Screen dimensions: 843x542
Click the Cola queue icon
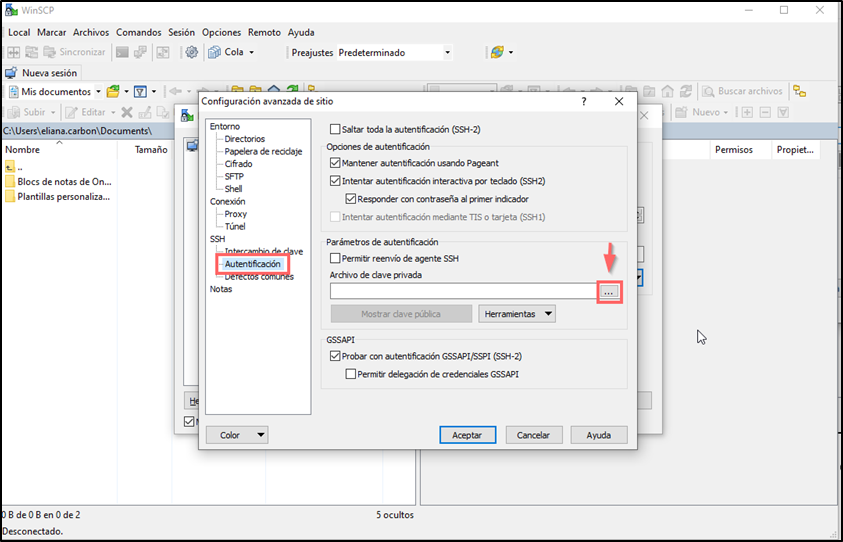215,52
